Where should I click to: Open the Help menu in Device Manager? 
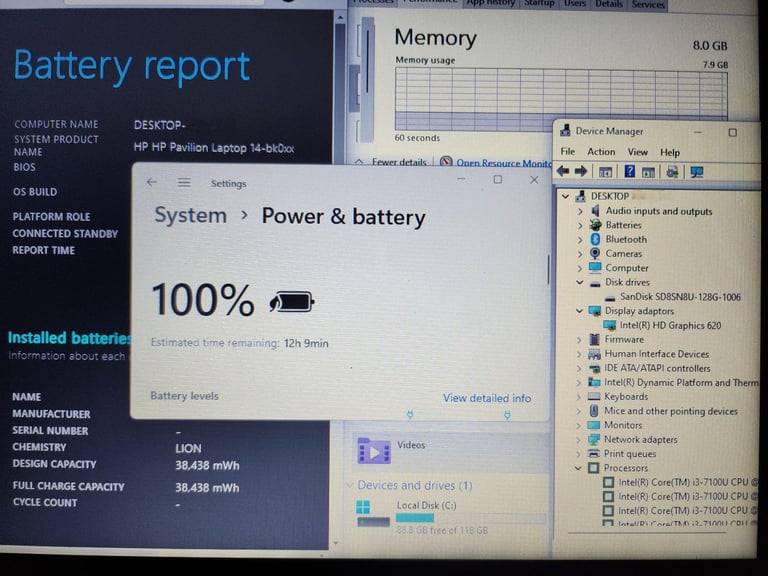tap(670, 153)
